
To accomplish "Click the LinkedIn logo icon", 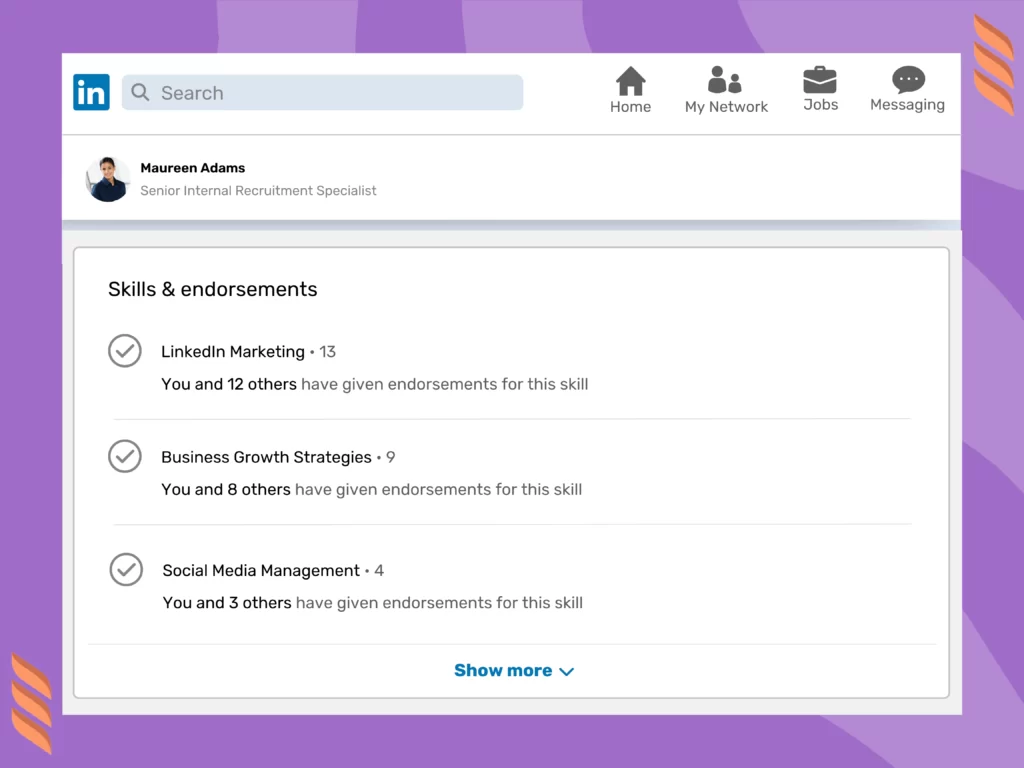I will click(x=91, y=92).
